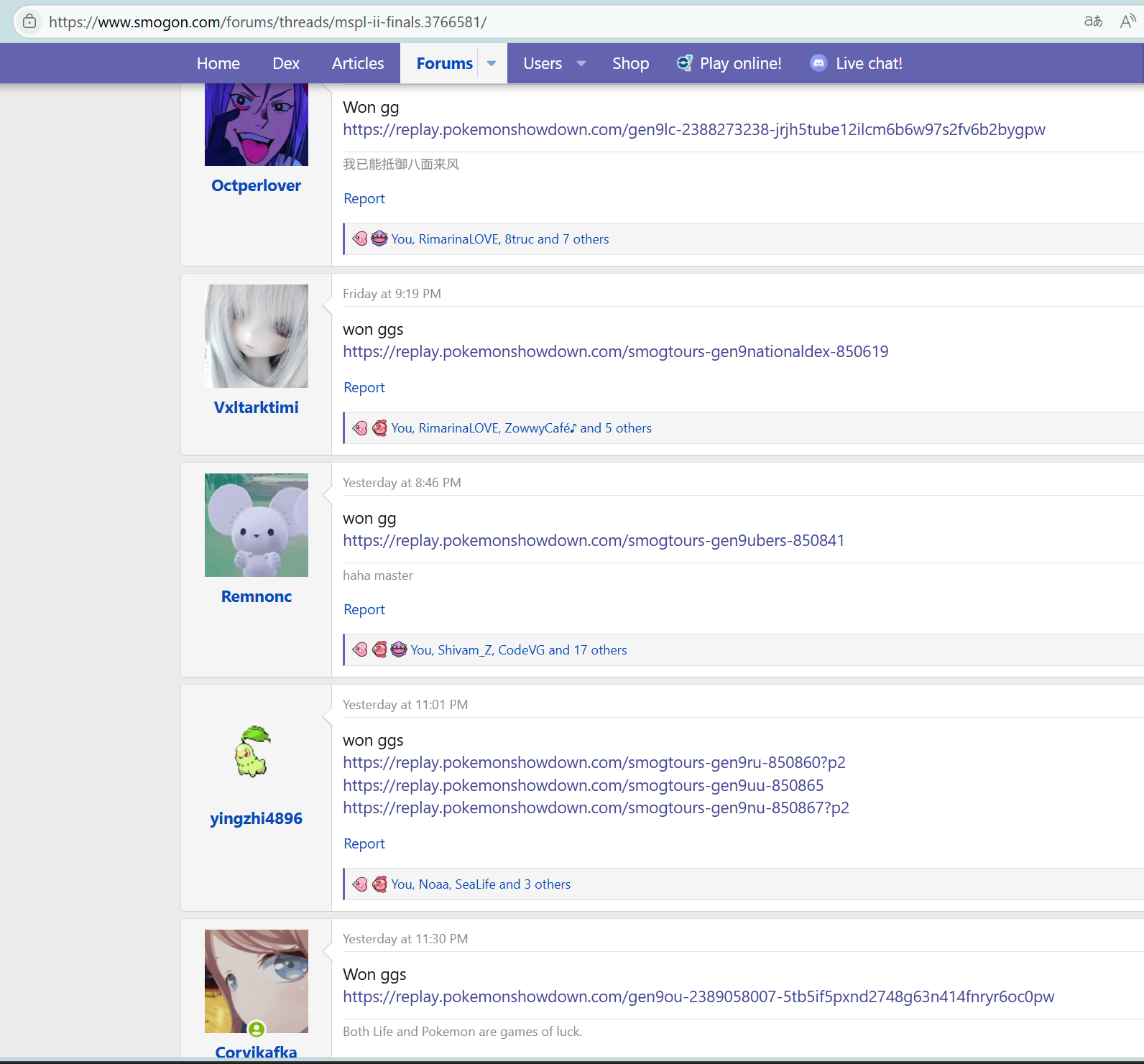
Task: Open yingzhi4896's gen9uu replay link
Action: [x=583, y=785]
